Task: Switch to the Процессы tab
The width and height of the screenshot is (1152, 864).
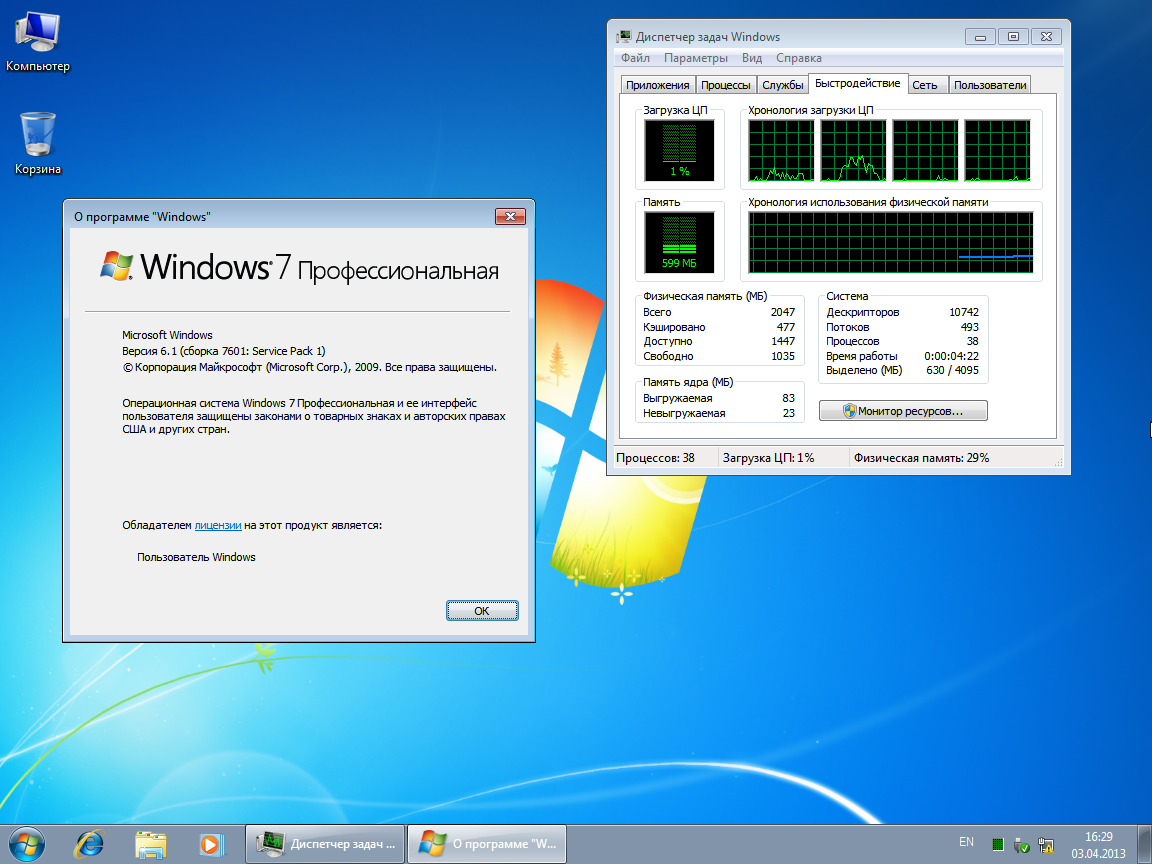Action: [x=726, y=85]
